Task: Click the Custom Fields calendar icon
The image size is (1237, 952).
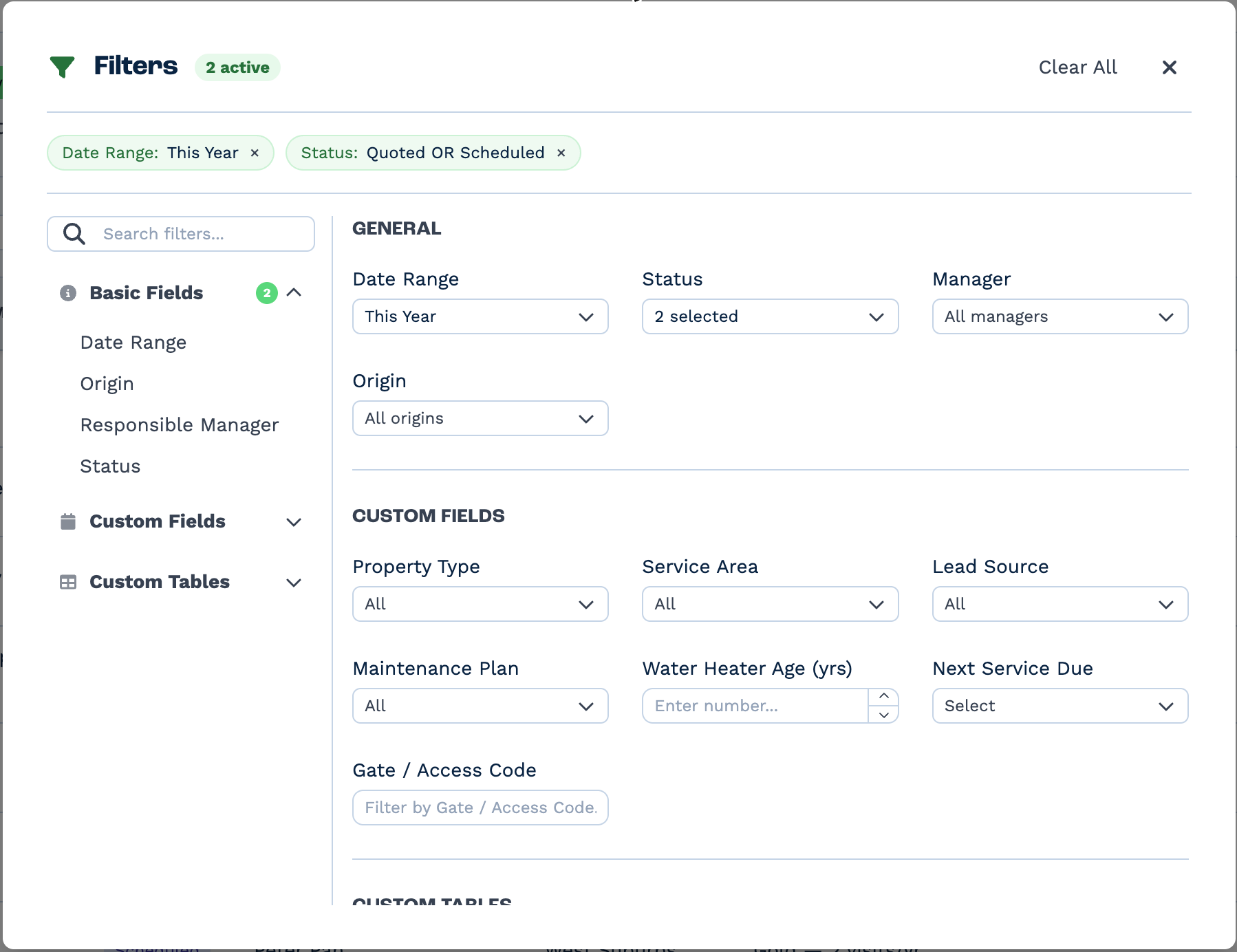Action: 68,521
